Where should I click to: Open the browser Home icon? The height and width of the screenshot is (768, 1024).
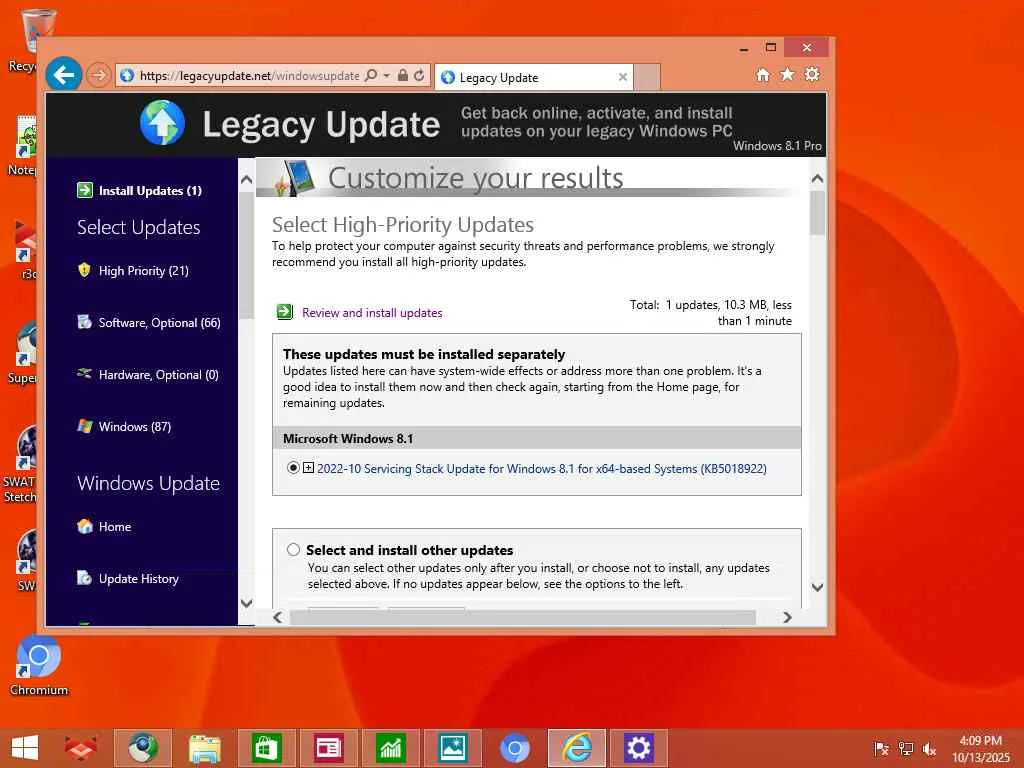pos(763,75)
